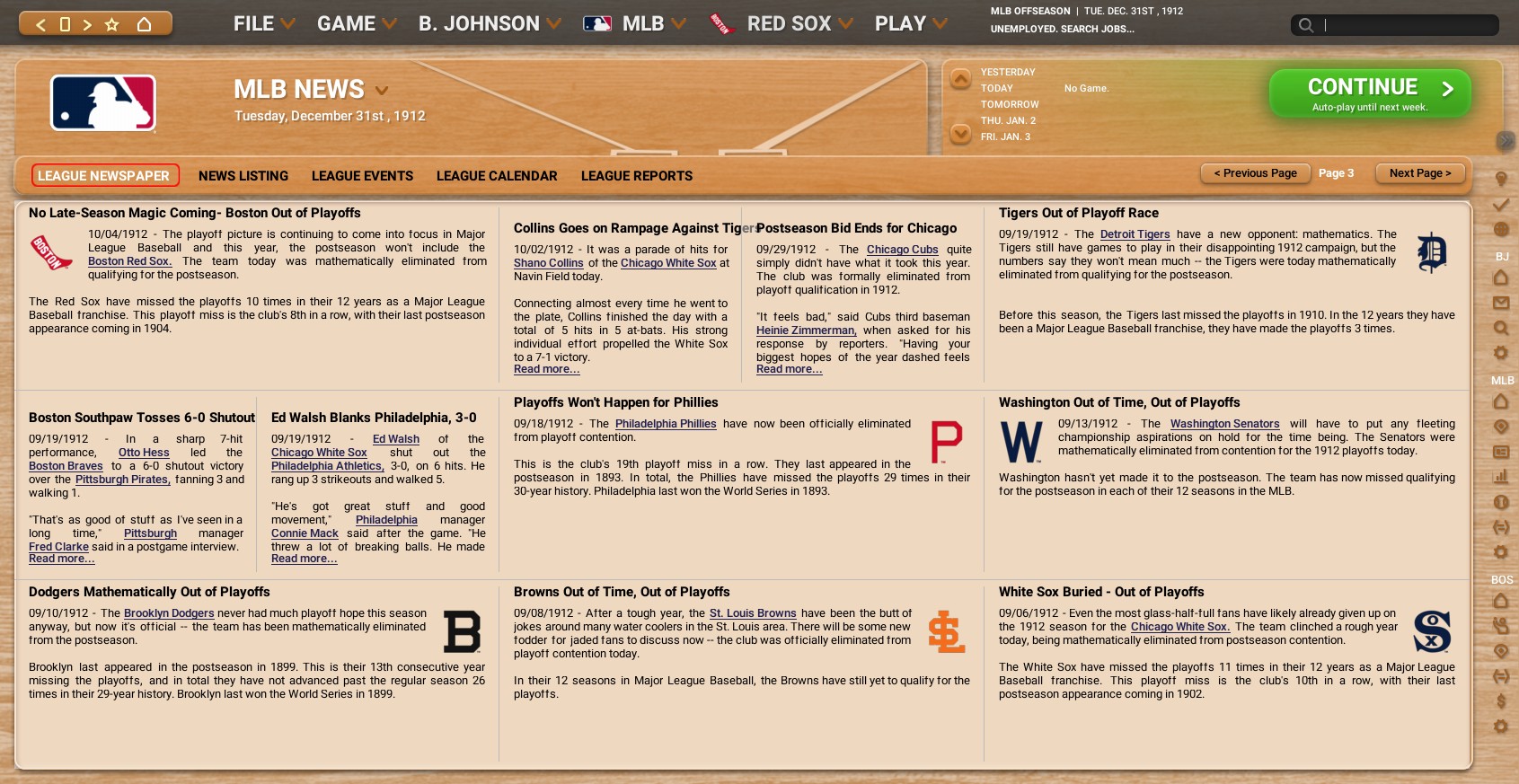Select THU. JAN. 2 in the schedule list
1519x784 pixels.
(1008, 120)
